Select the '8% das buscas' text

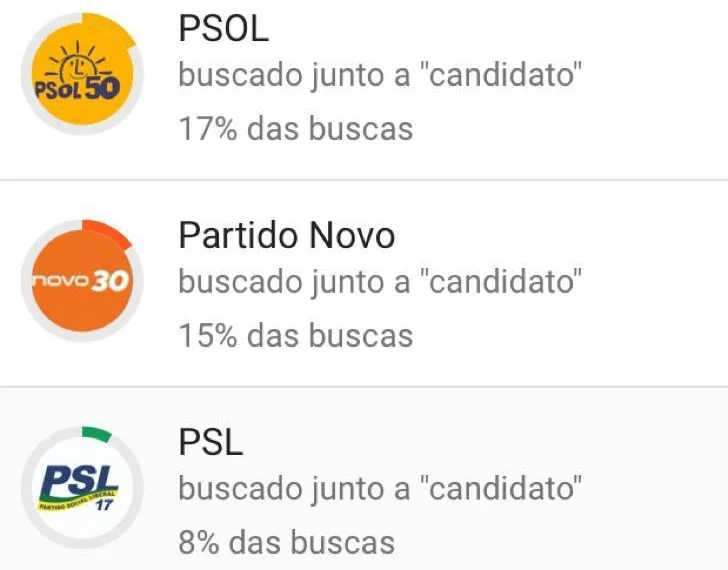pos(287,542)
